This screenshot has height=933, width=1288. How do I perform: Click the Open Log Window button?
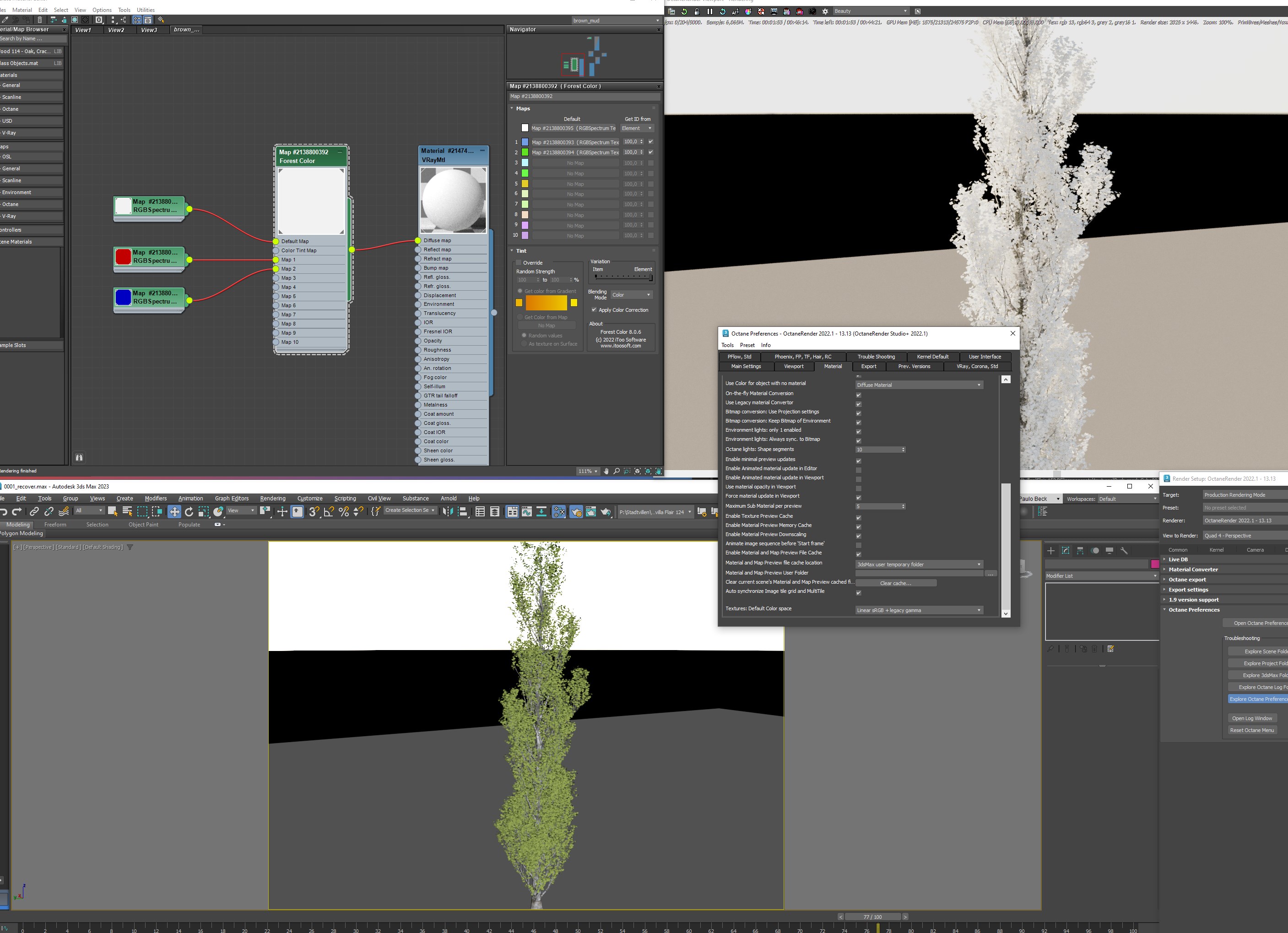[x=1252, y=718]
